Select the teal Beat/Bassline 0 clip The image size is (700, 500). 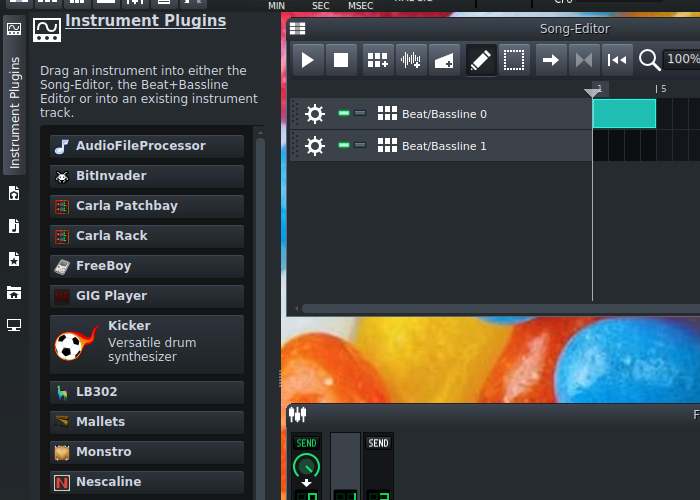(624, 114)
